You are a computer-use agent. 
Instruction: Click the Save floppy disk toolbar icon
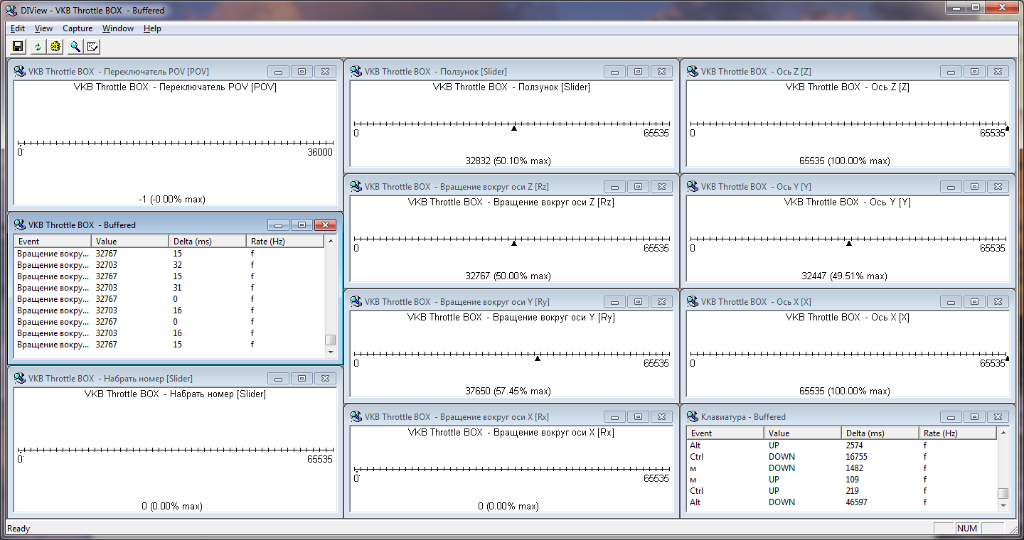18,46
